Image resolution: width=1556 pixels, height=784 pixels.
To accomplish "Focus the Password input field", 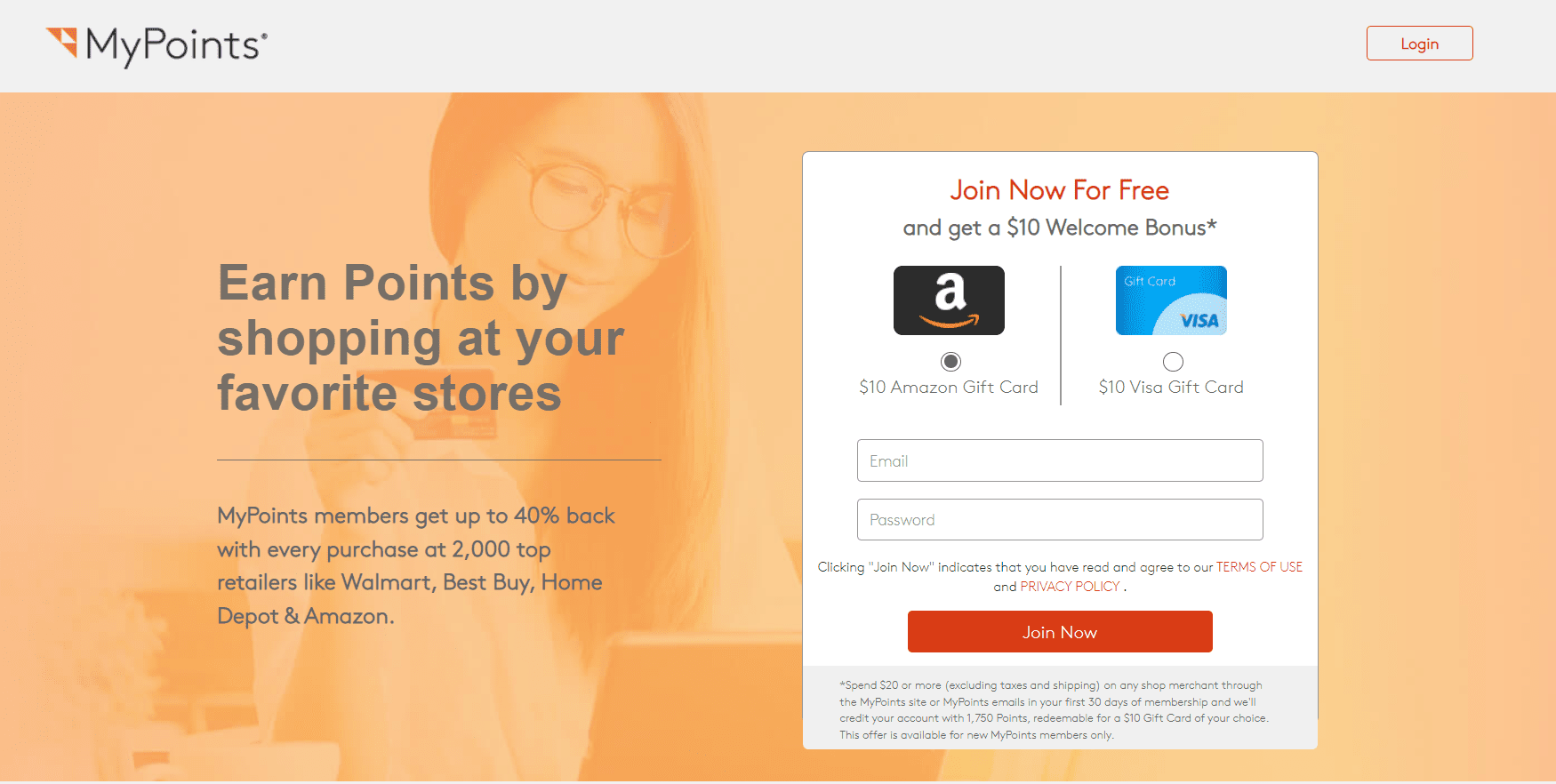I will click(x=1060, y=520).
